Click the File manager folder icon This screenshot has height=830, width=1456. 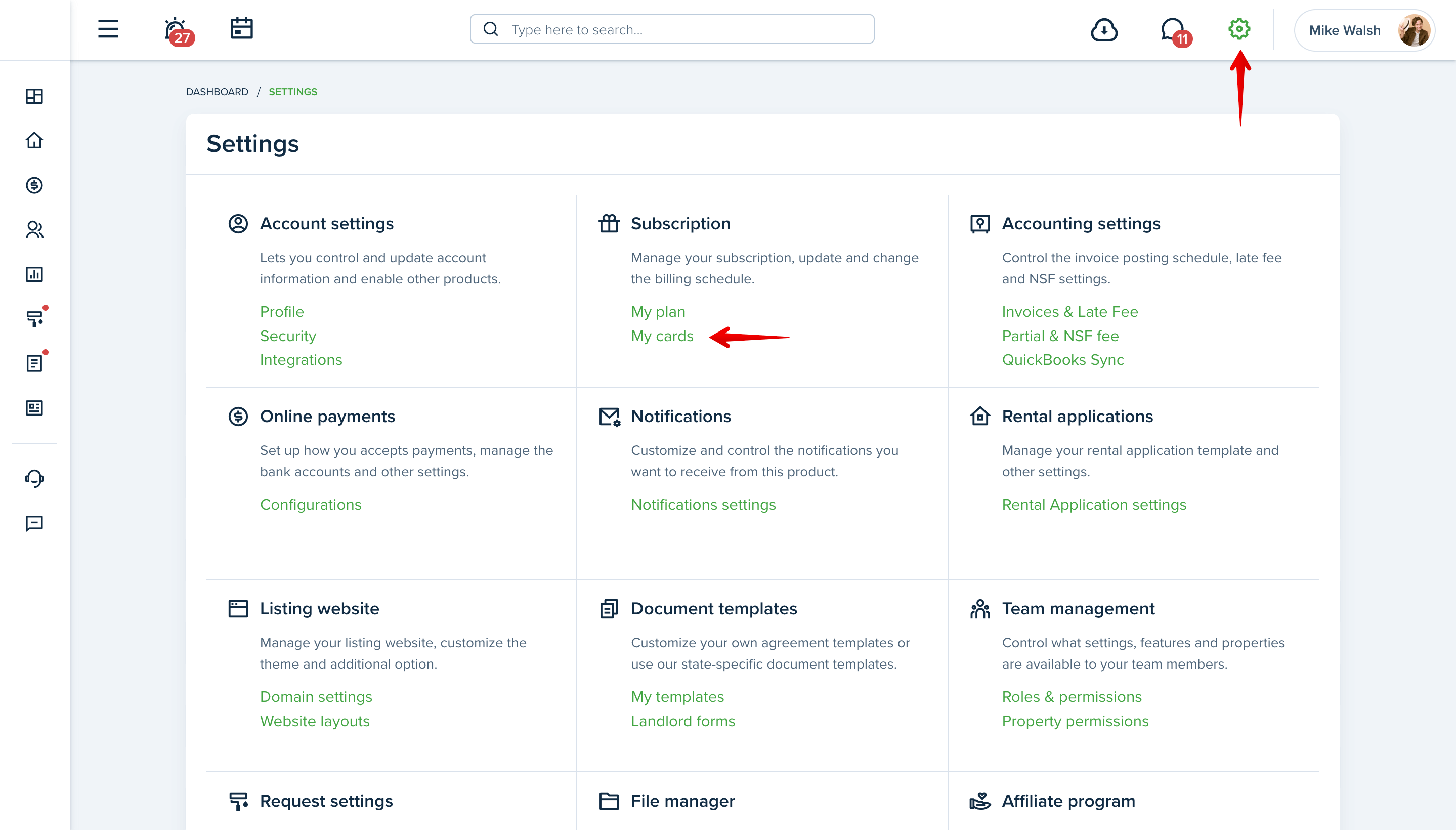[x=609, y=801]
